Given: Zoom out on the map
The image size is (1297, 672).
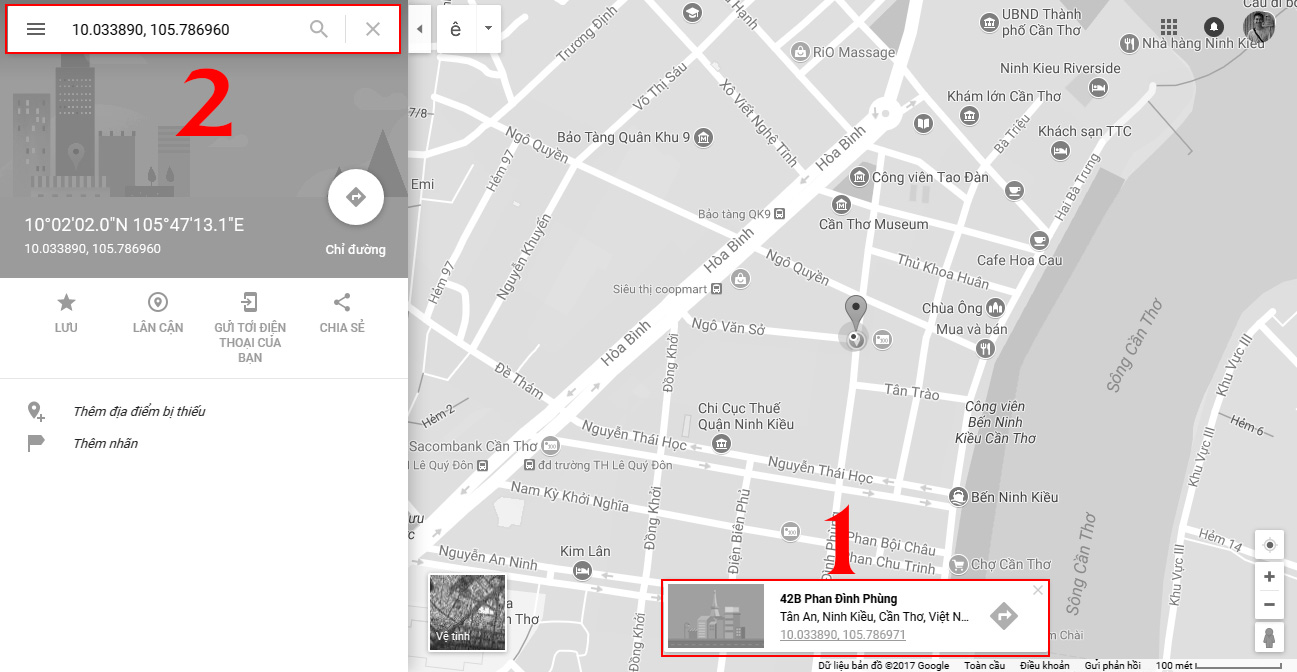Looking at the screenshot, I should point(1269,604).
